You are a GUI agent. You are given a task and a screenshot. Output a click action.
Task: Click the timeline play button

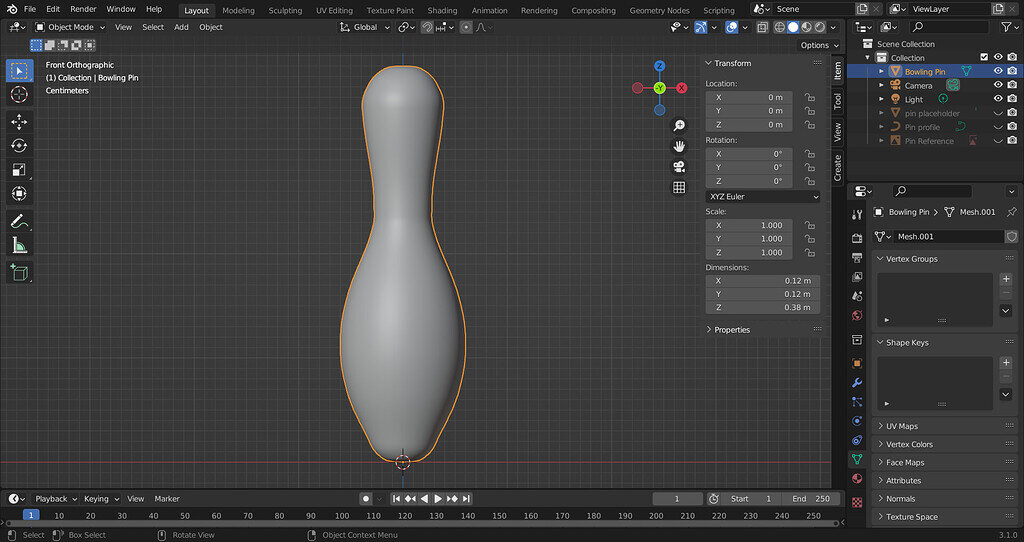(438, 498)
